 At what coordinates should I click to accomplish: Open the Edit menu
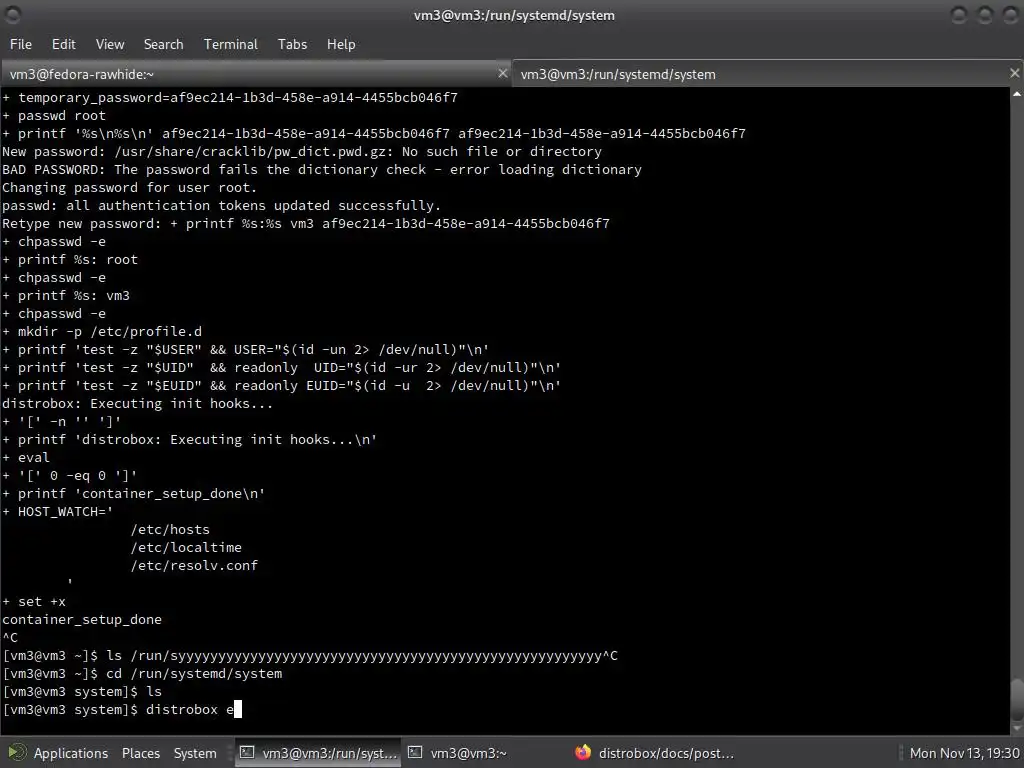point(63,44)
